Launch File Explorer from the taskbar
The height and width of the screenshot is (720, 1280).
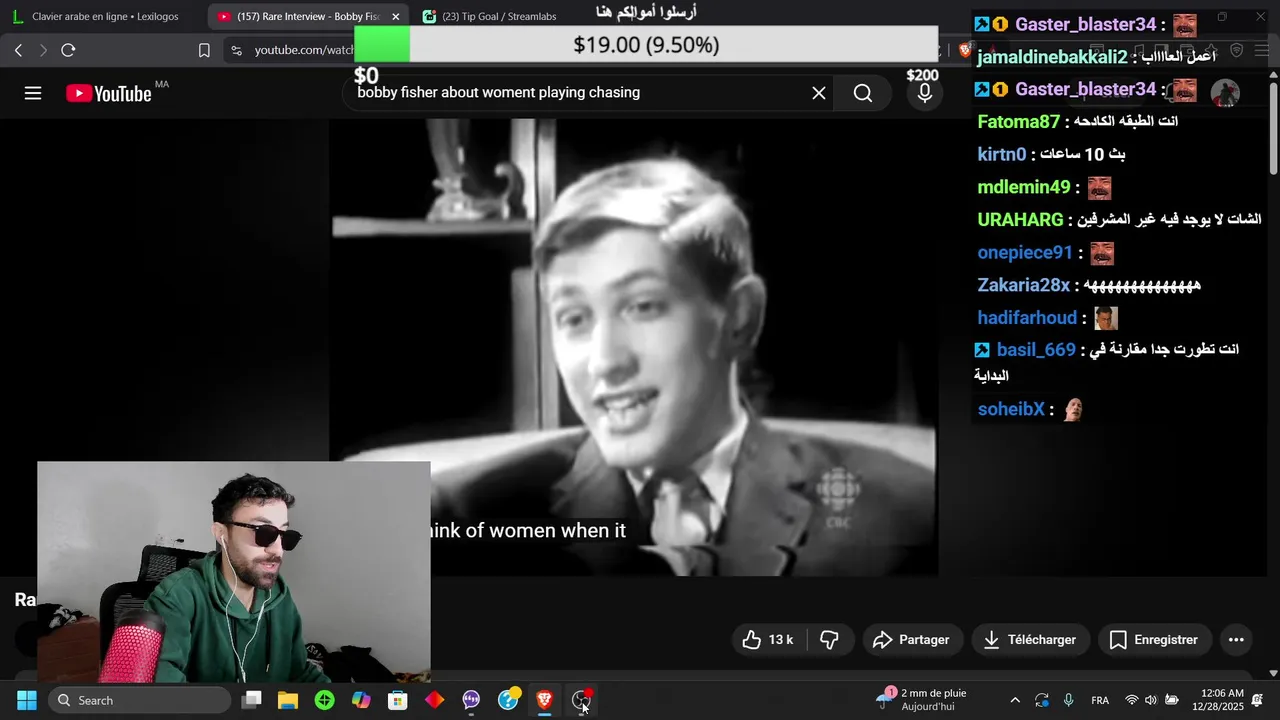[x=288, y=700]
